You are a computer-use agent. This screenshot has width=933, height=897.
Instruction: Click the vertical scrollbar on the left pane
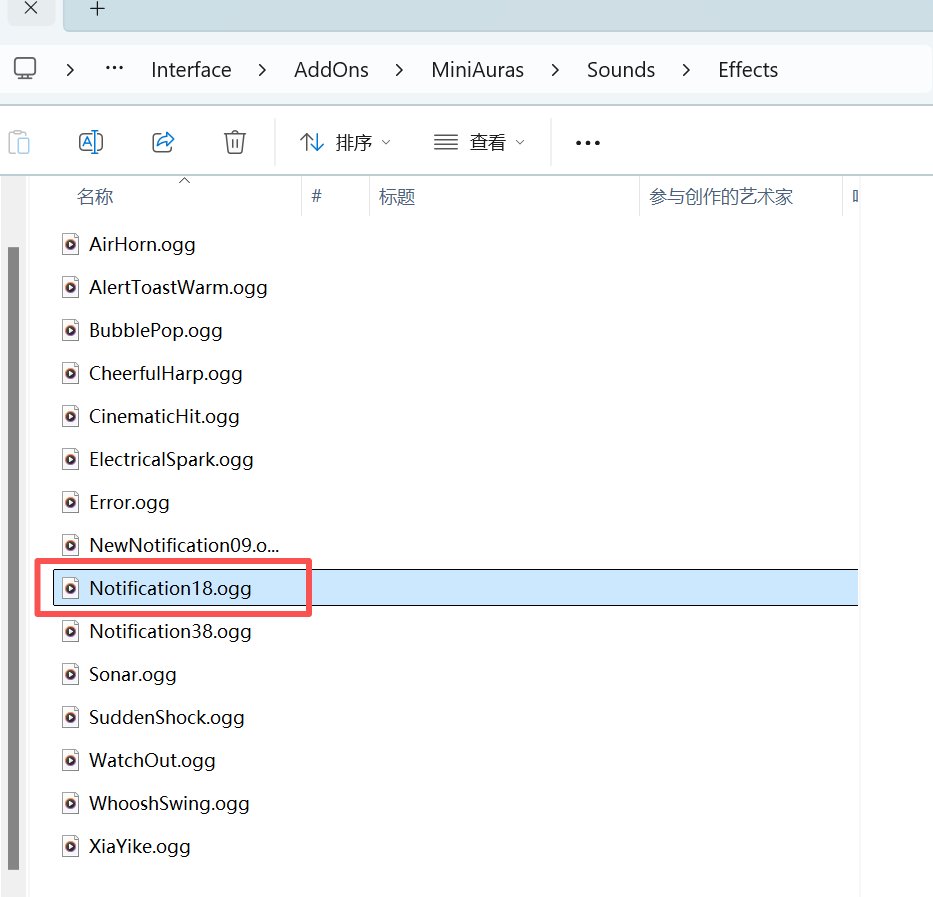13,558
